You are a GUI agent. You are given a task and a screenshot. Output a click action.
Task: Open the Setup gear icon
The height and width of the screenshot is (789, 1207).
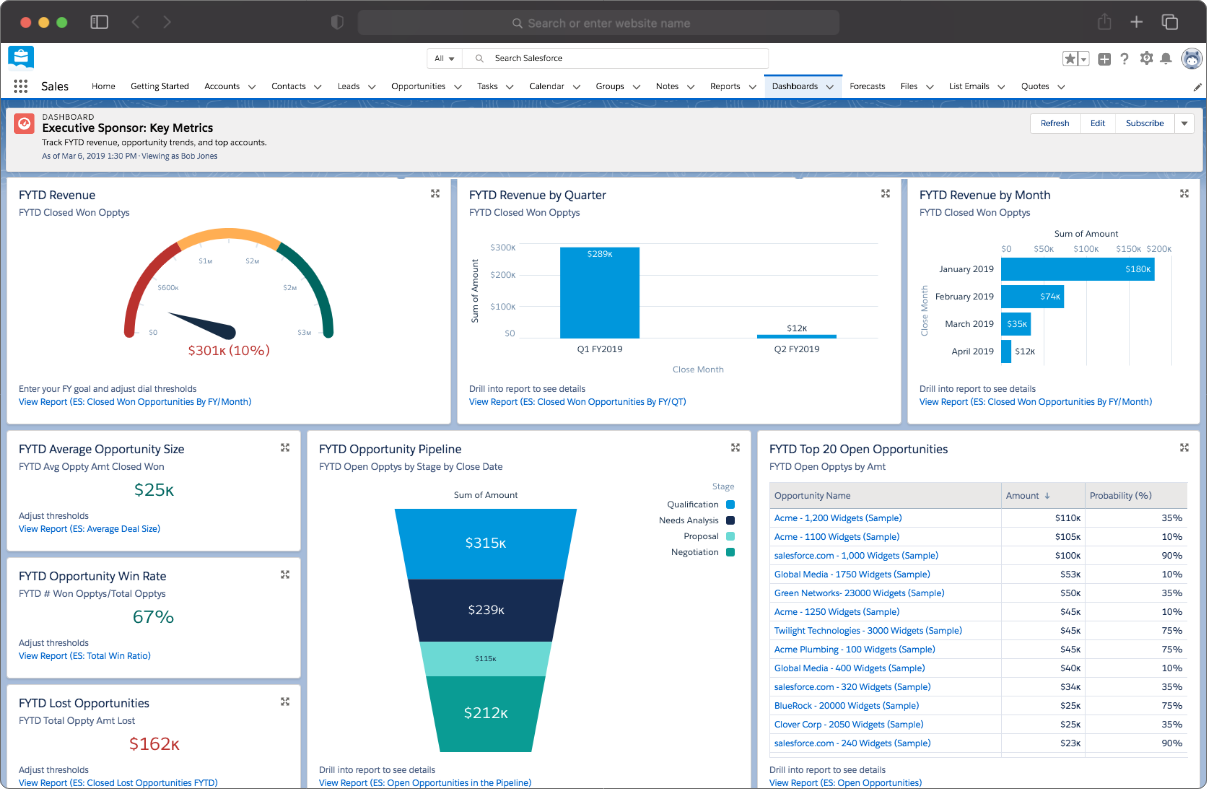pos(1146,59)
